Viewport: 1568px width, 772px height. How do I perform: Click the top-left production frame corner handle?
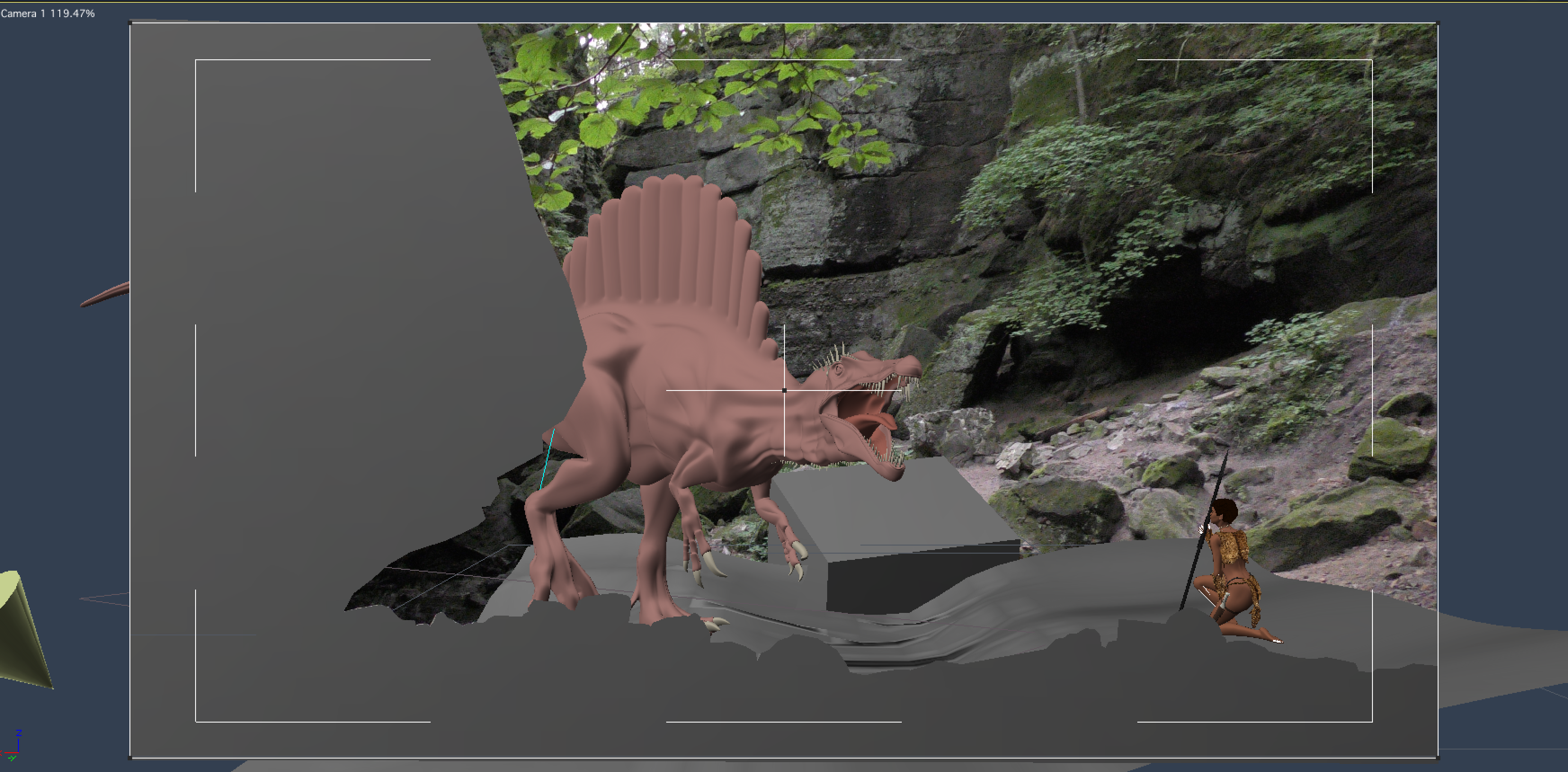tap(130, 24)
